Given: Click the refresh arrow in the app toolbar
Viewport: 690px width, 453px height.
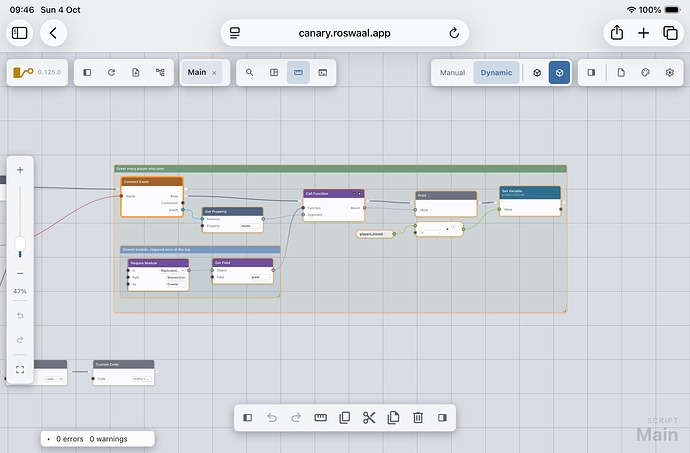Looking at the screenshot, I should point(111,72).
